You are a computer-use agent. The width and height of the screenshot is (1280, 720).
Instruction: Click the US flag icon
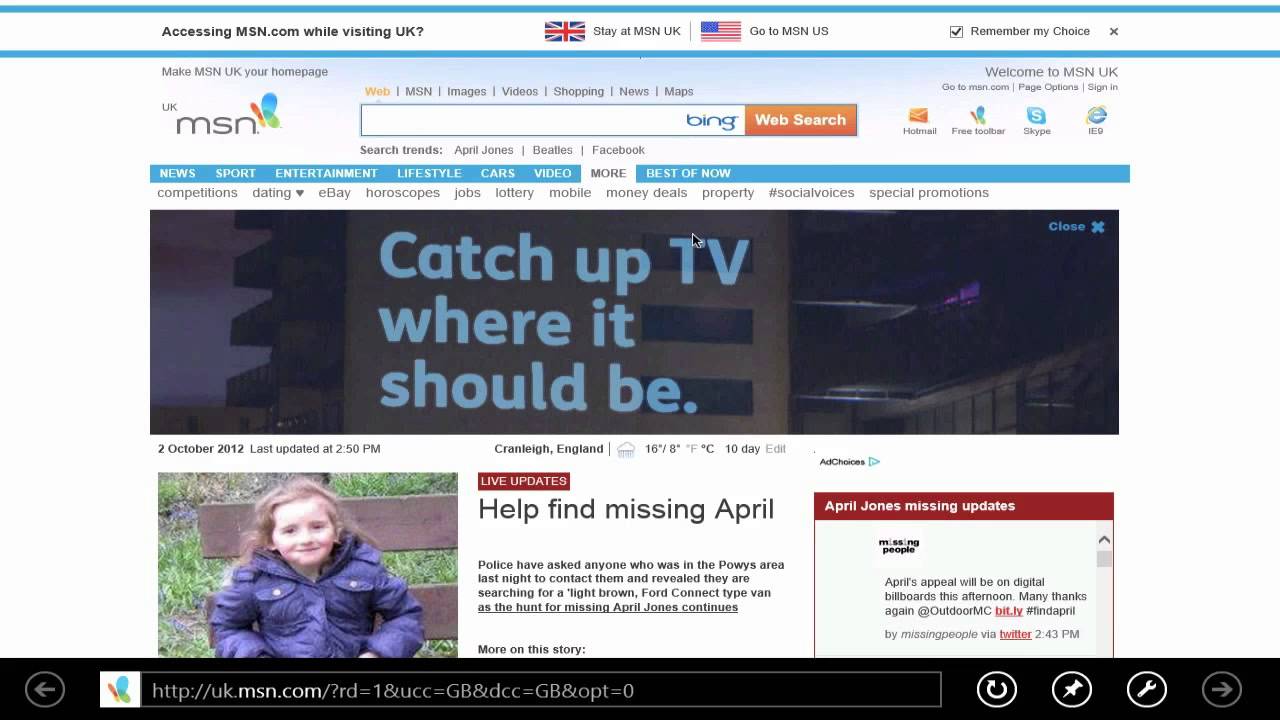(721, 31)
